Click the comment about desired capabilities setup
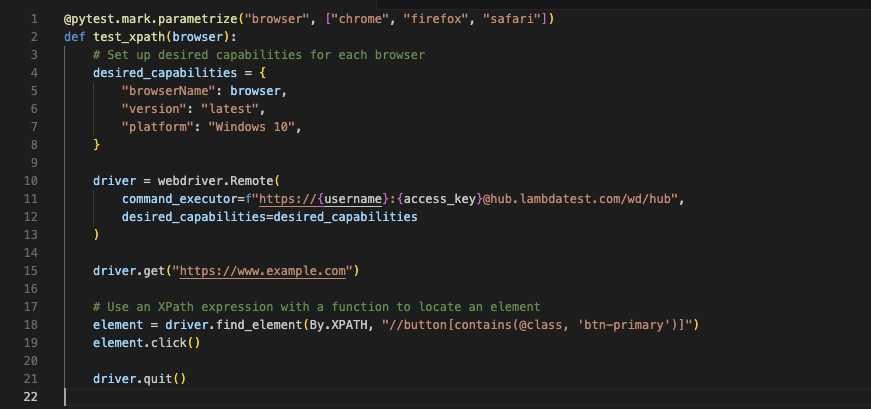The width and height of the screenshot is (871, 409). point(259,55)
